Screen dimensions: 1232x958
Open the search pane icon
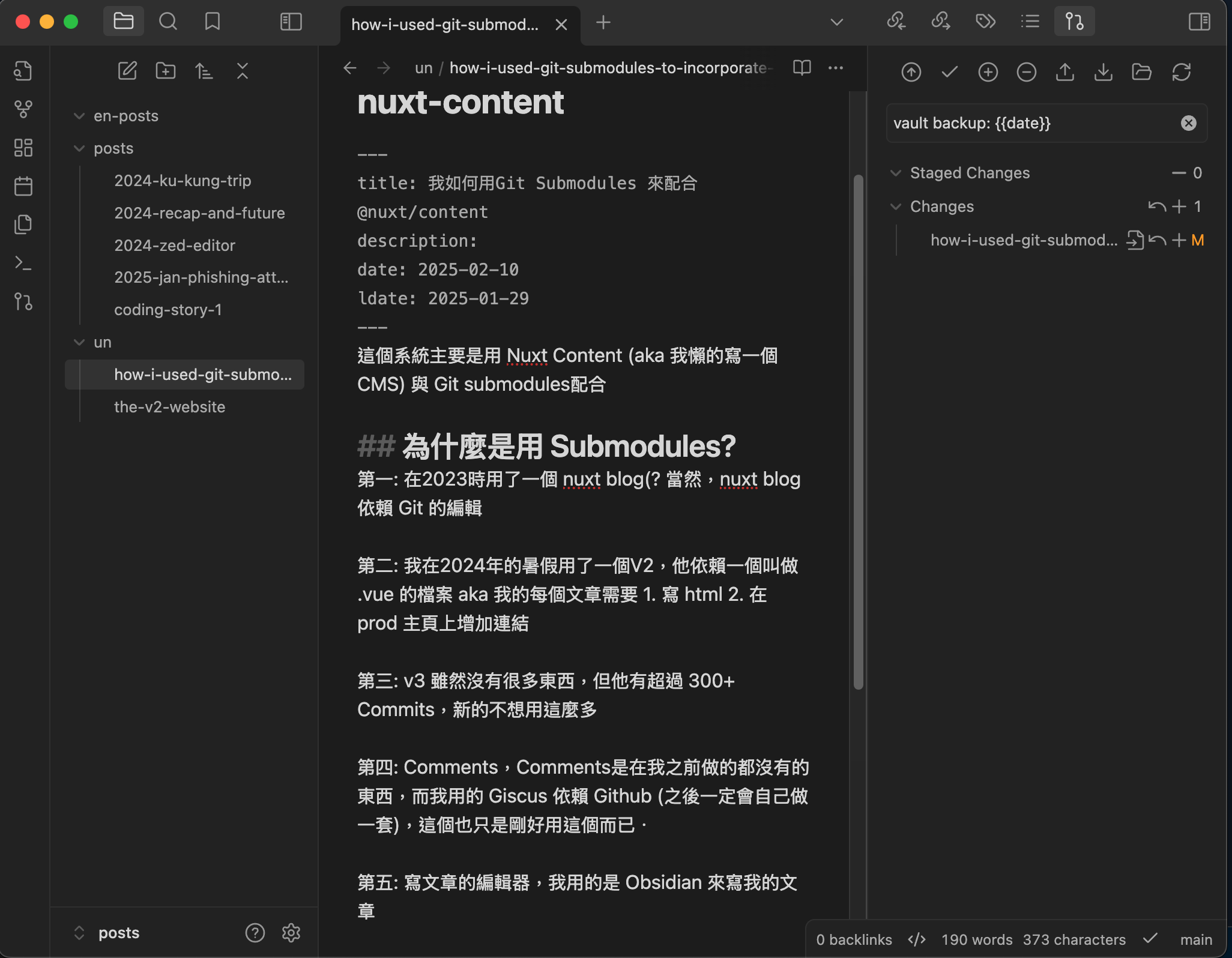[x=168, y=22]
